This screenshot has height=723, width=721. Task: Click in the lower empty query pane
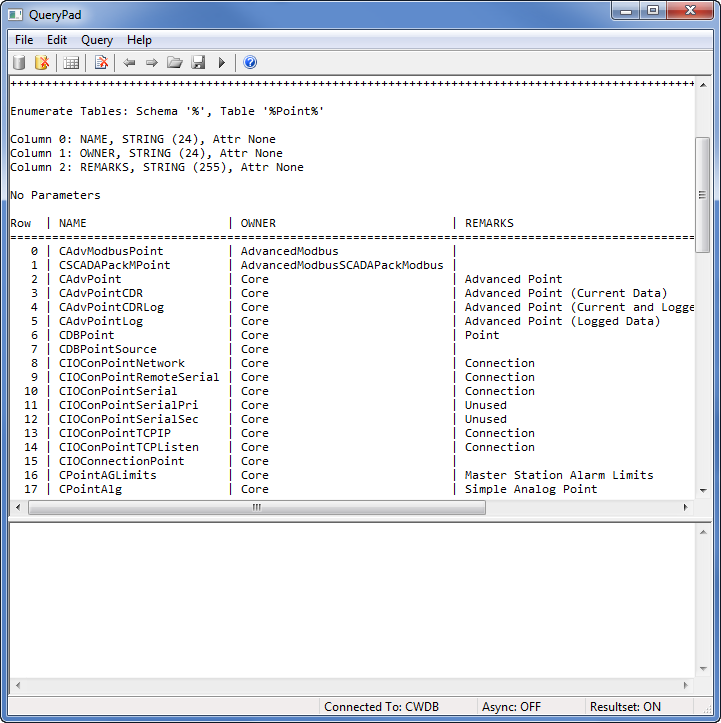tap(350, 598)
